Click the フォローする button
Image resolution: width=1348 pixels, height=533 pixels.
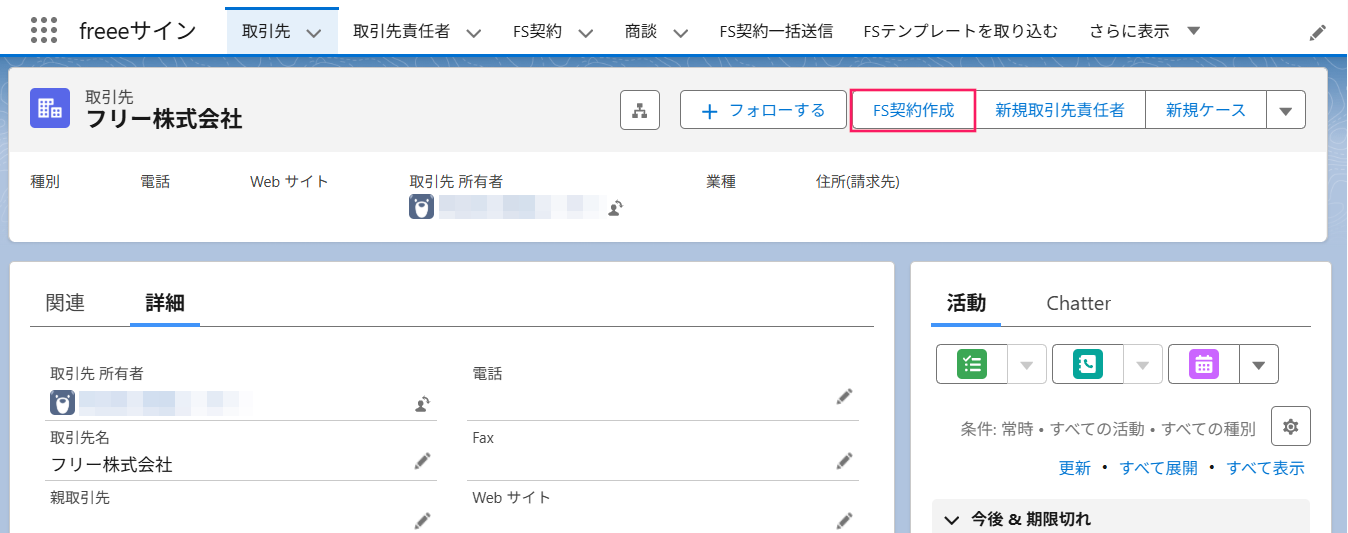pyautogui.click(x=763, y=110)
